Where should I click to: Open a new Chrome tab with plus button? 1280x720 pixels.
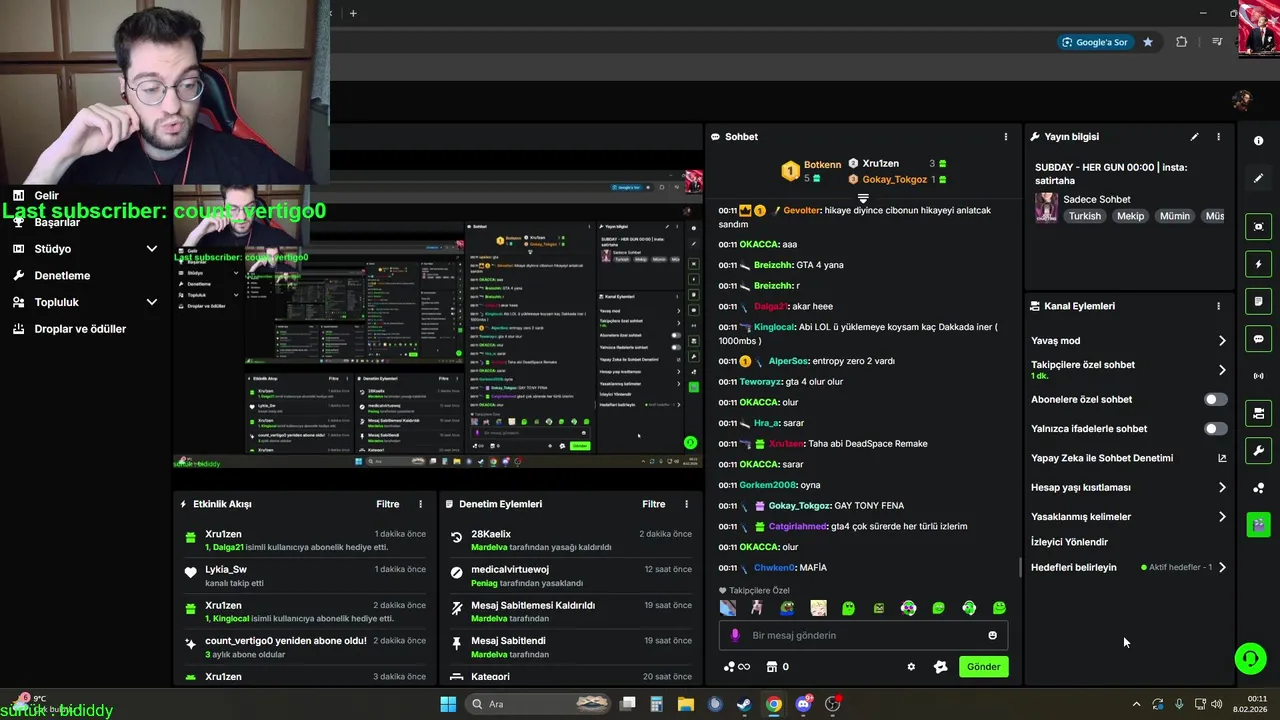click(x=353, y=13)
